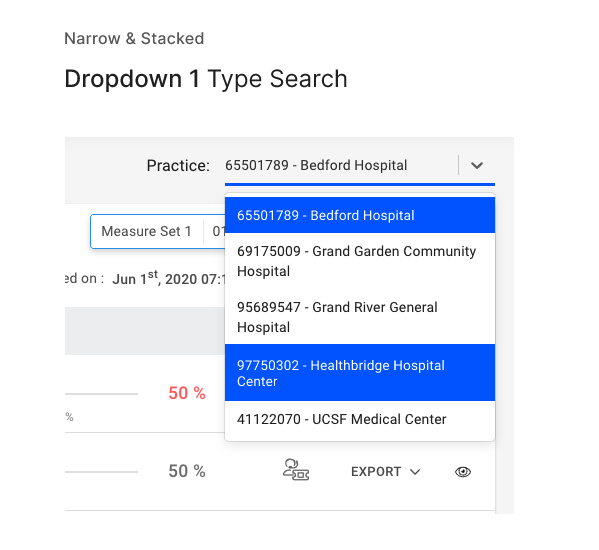599x550 pixels.
Task: Click the progress line beside red 50 %
Action: (x=101, y=394)
